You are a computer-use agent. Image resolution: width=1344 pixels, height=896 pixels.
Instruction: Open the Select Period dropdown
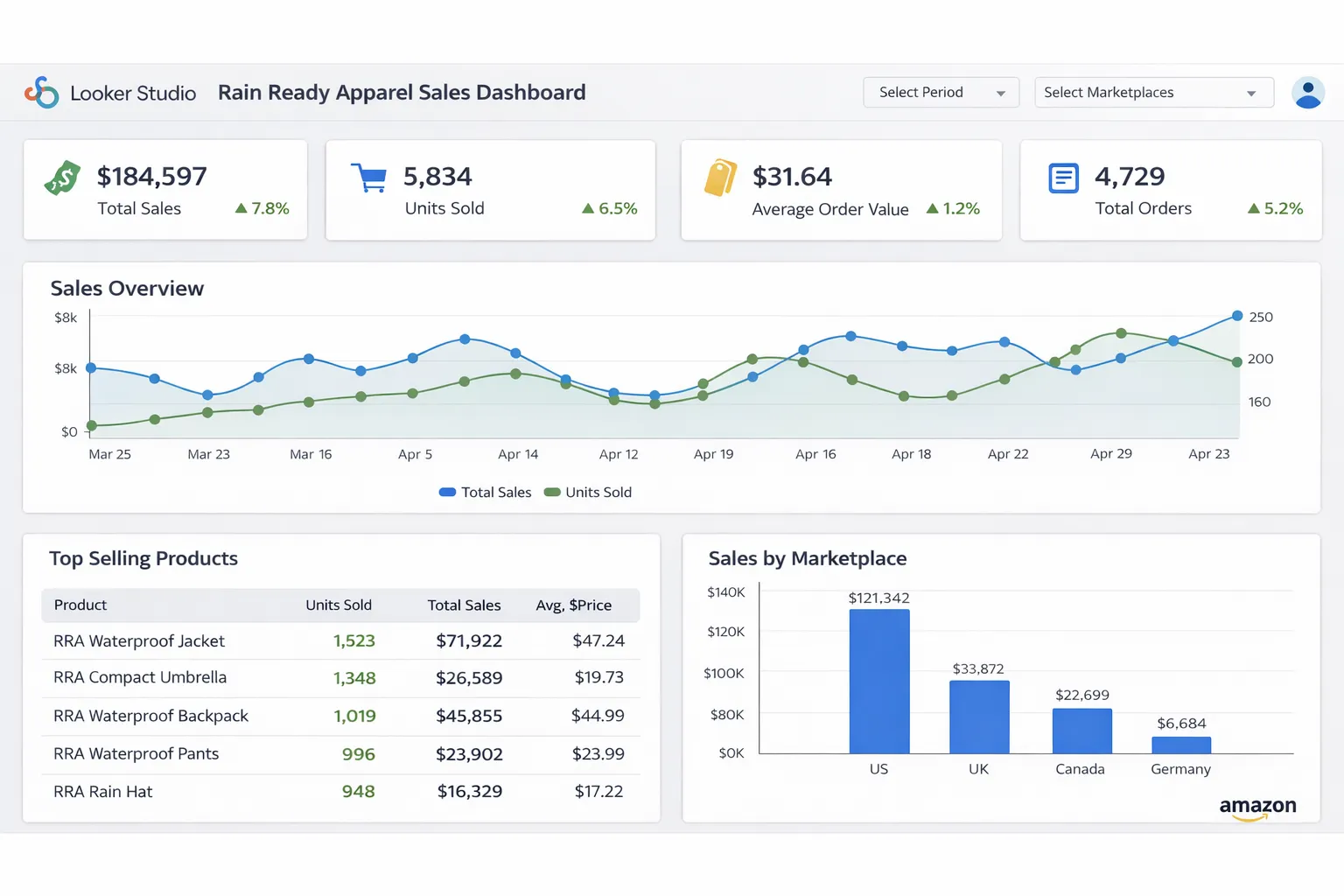click(x=941, y=92)
